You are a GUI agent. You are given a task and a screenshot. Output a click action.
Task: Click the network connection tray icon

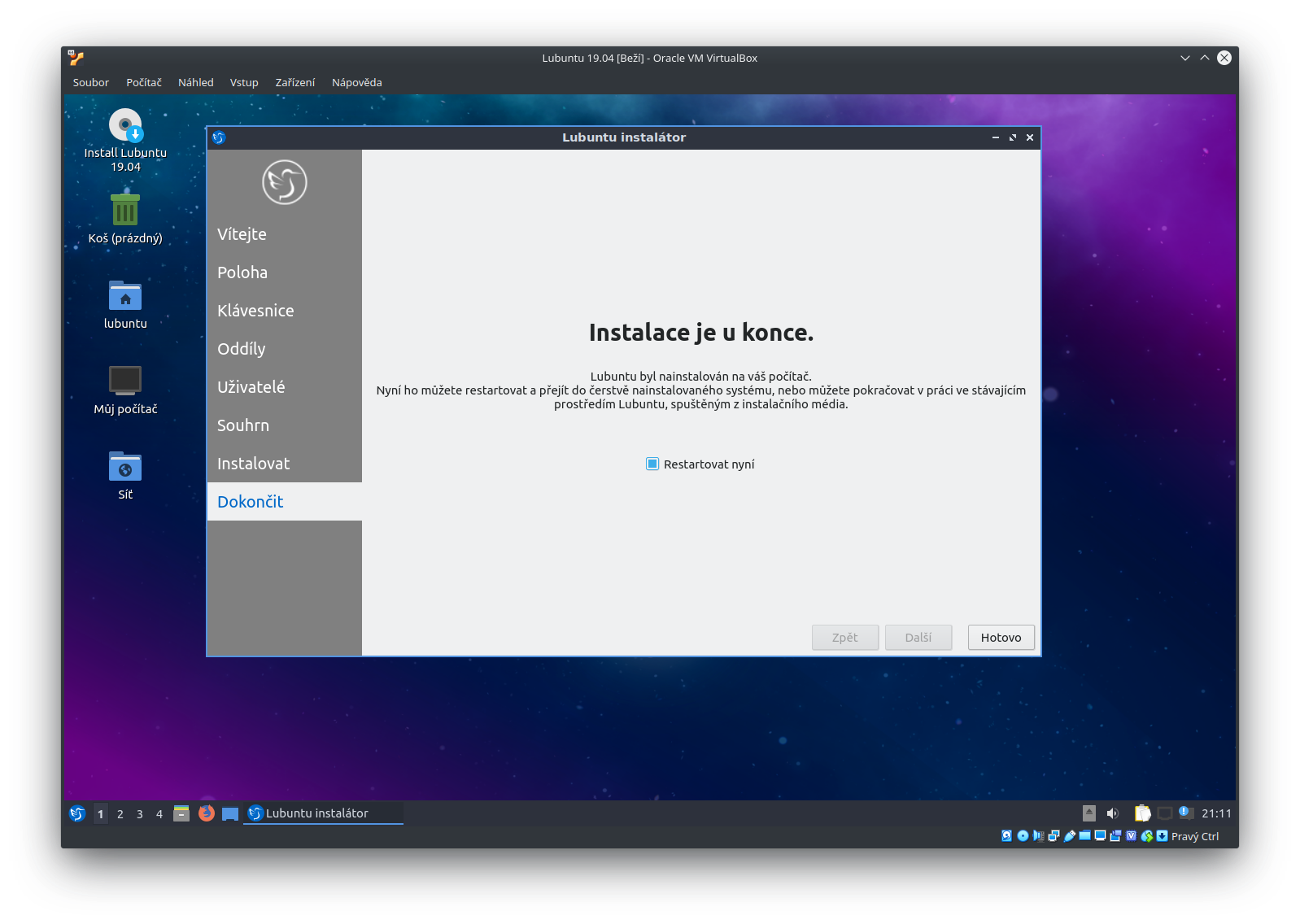(x=1165, y=813)
